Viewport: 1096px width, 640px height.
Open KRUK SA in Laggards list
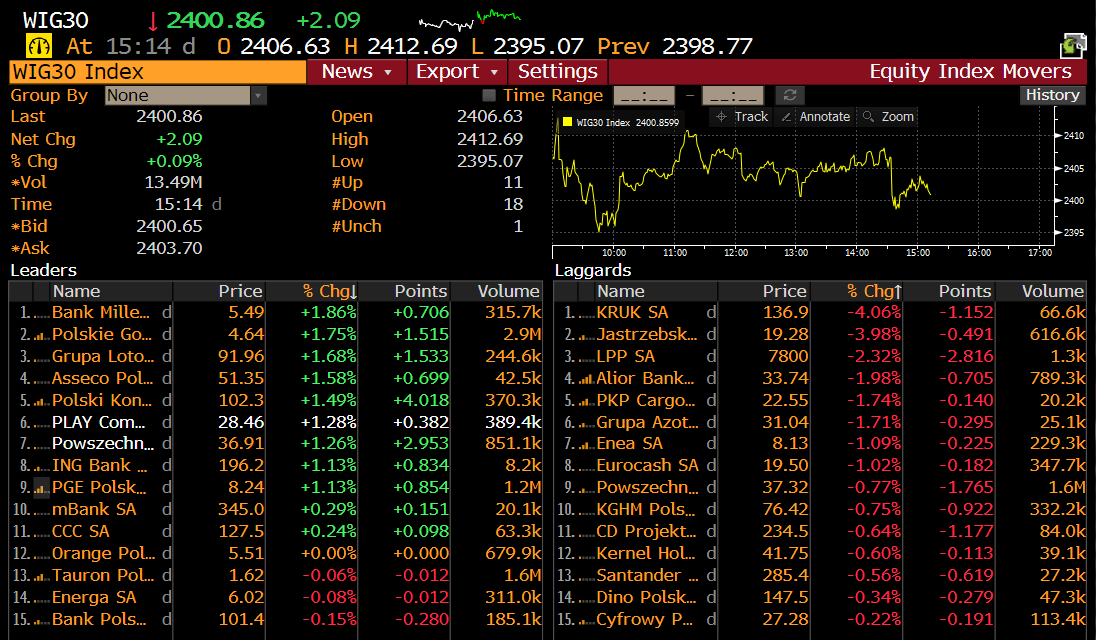632,312
